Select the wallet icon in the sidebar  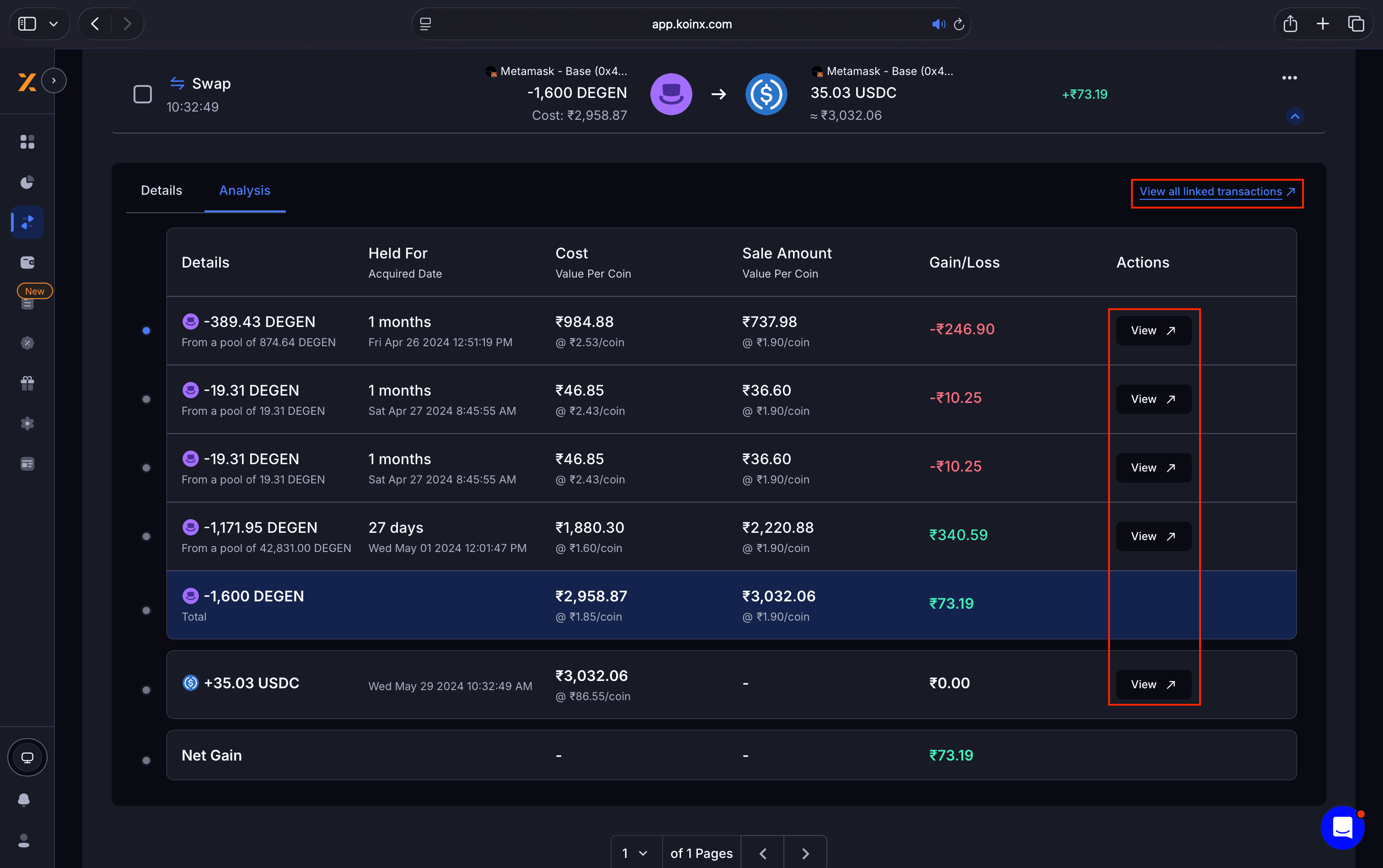(27, 263)
